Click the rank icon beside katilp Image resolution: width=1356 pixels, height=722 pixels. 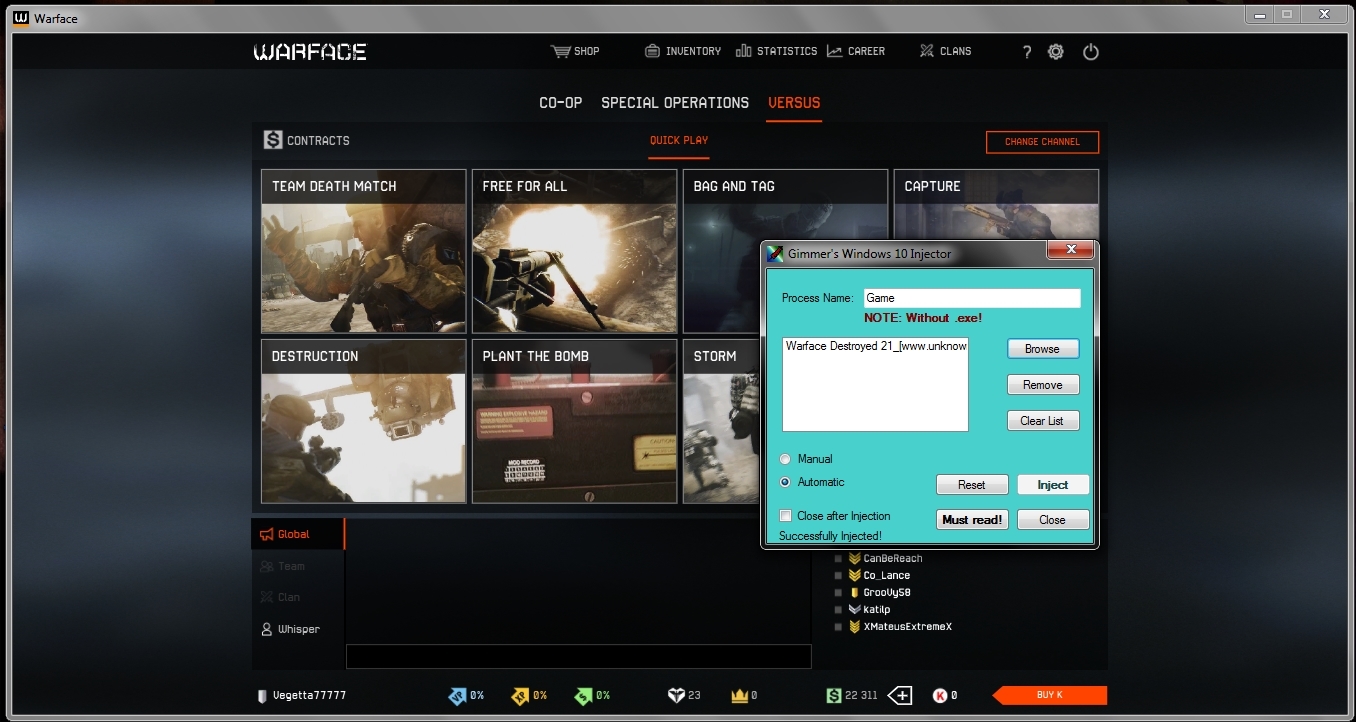(x=854, y=609)
